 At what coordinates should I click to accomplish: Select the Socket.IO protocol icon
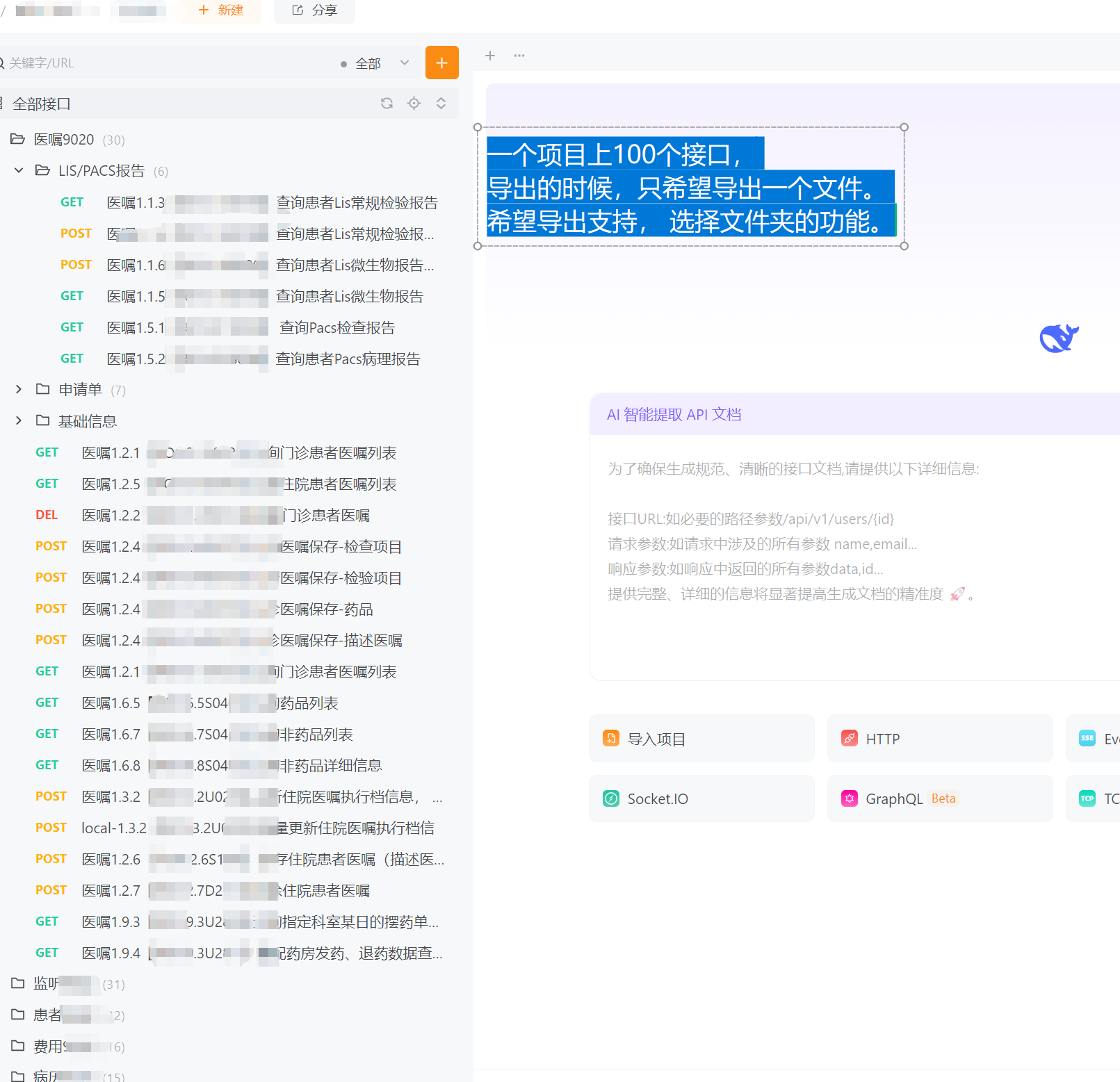(x=610, y=798)
